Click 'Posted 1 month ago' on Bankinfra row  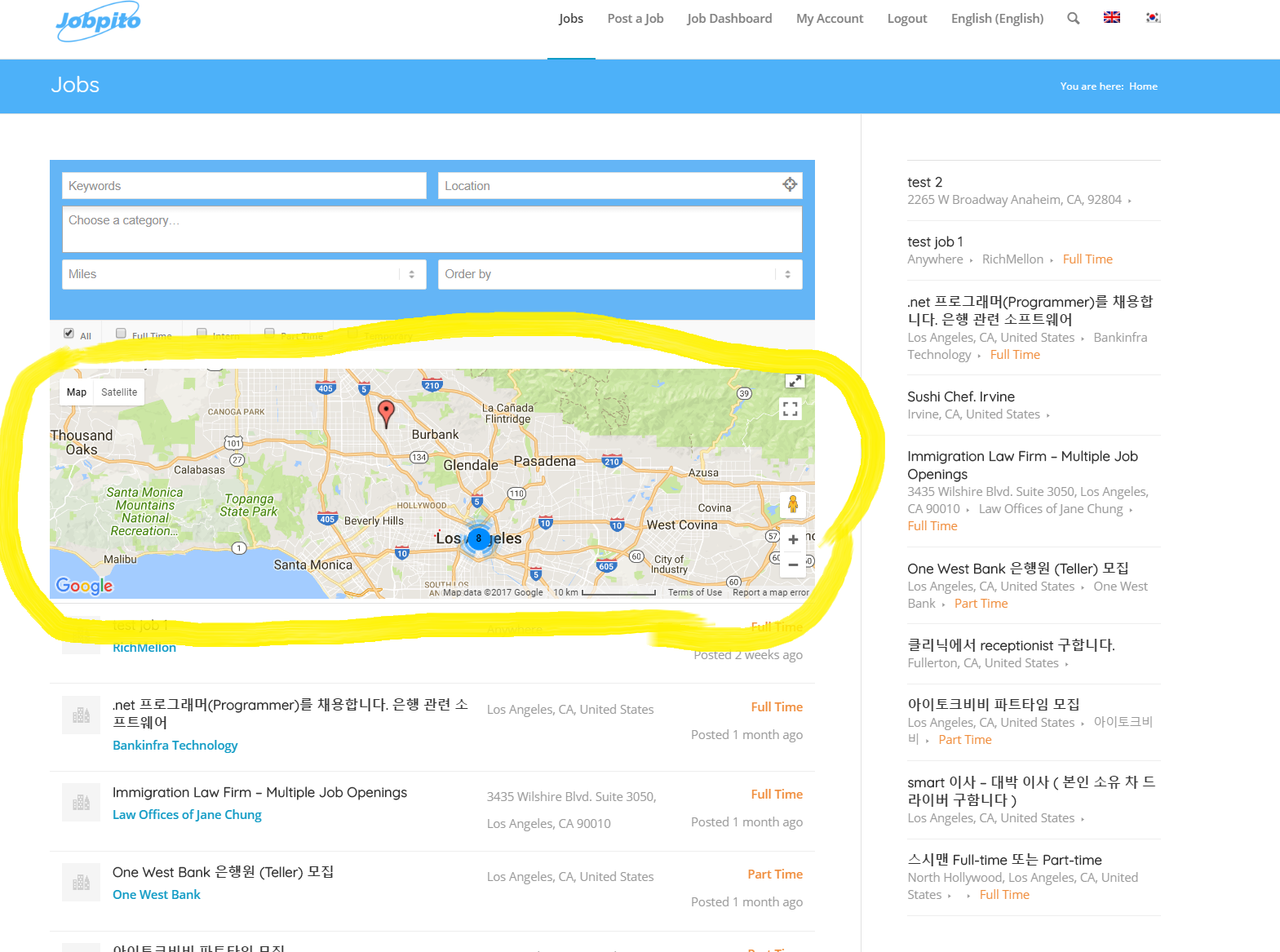[x=746, y=735]
